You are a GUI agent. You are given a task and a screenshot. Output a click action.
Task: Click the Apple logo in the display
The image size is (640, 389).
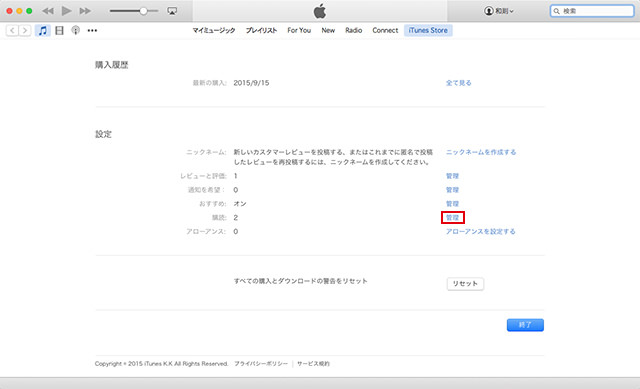click(x=320, y=11)
